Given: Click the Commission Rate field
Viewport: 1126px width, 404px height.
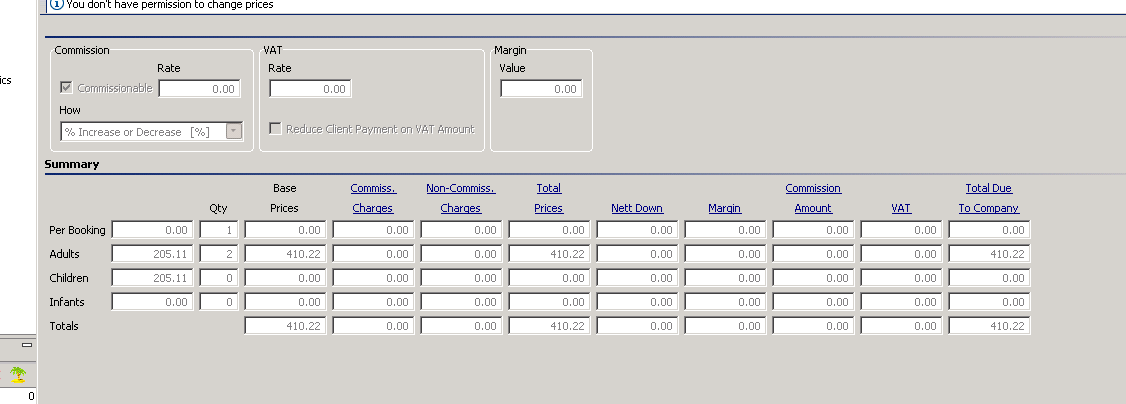Looking at the screenshot, I should coord(199,89).
